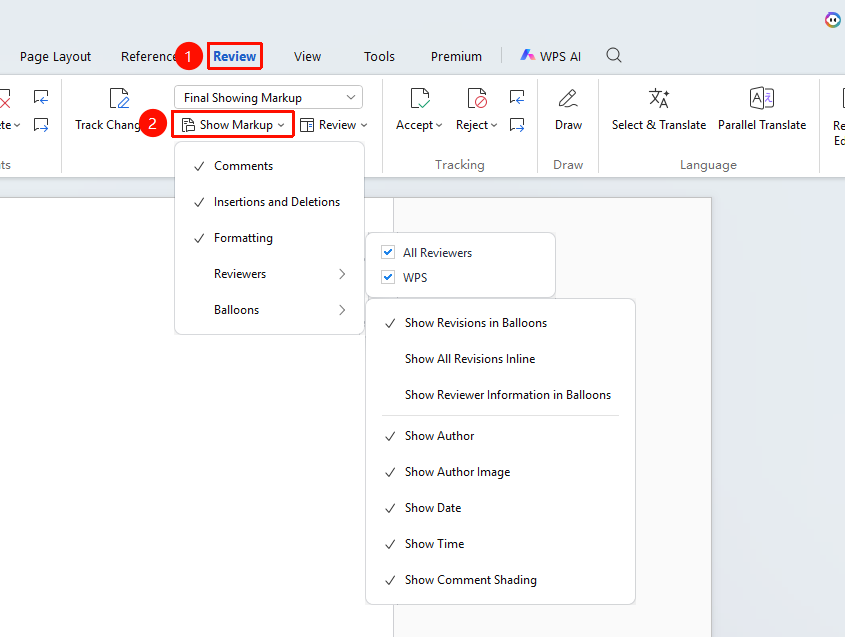Open the Review pane dropdown
The width and height of the screenshot is (845, 637).
(334, 125)
